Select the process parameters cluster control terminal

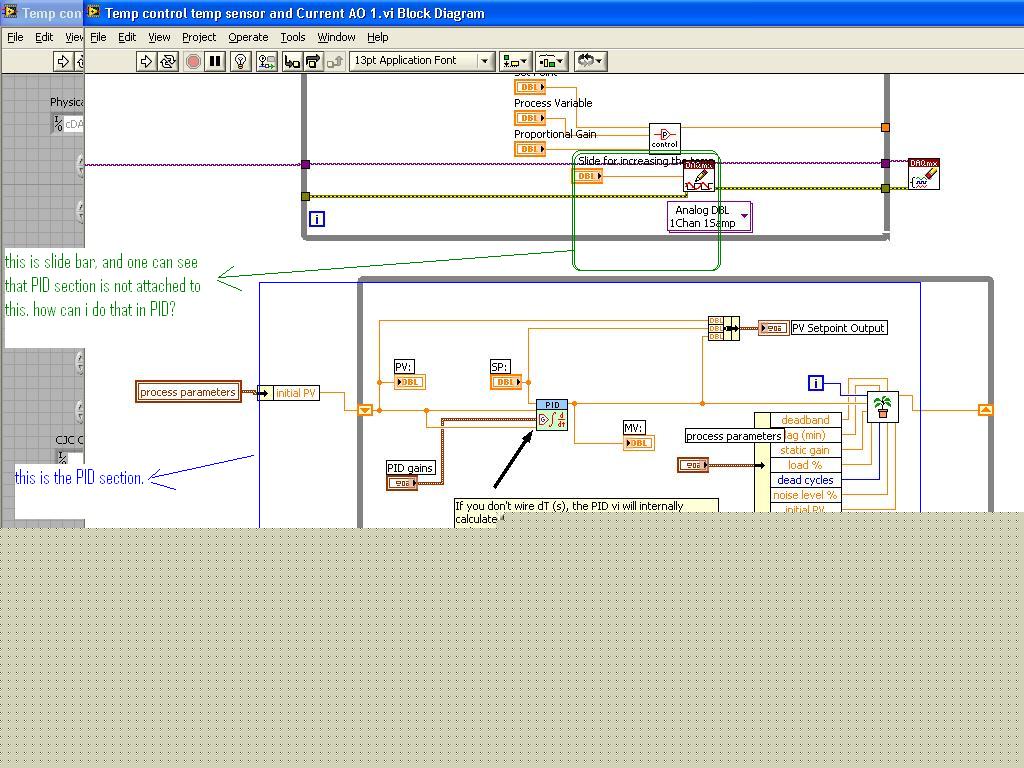(693, 465)
